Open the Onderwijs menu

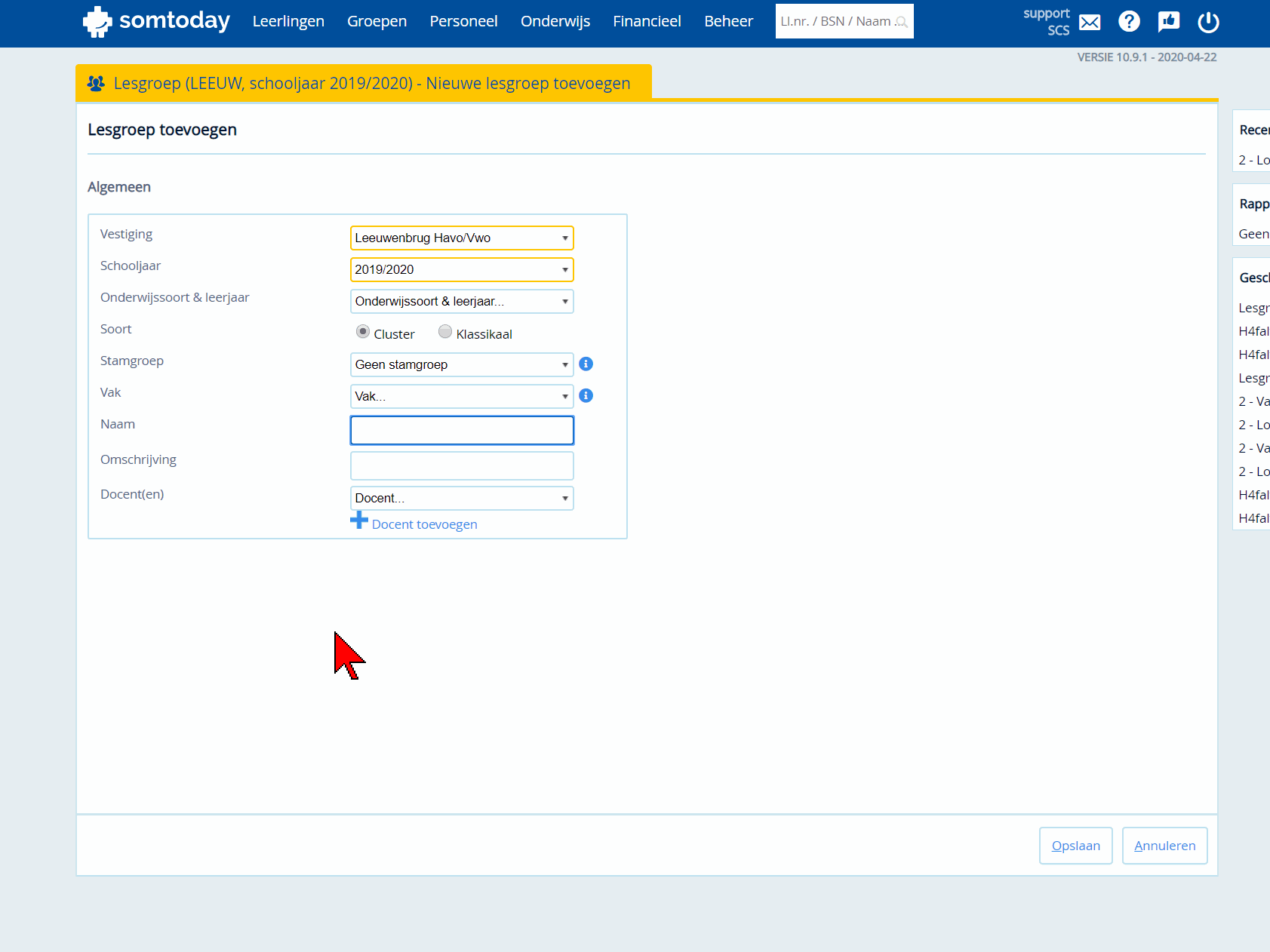(x=555, y=22)
